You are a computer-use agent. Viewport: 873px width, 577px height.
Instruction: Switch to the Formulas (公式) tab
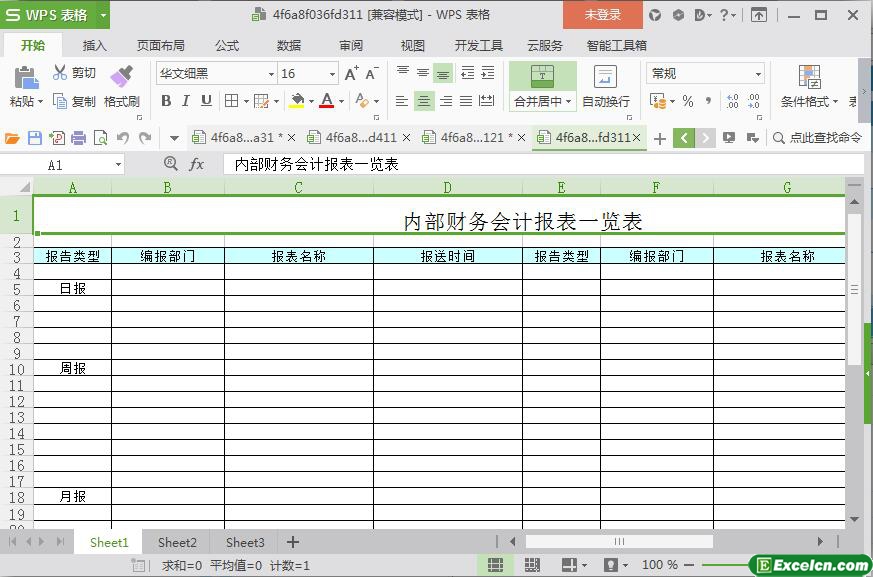227,46
